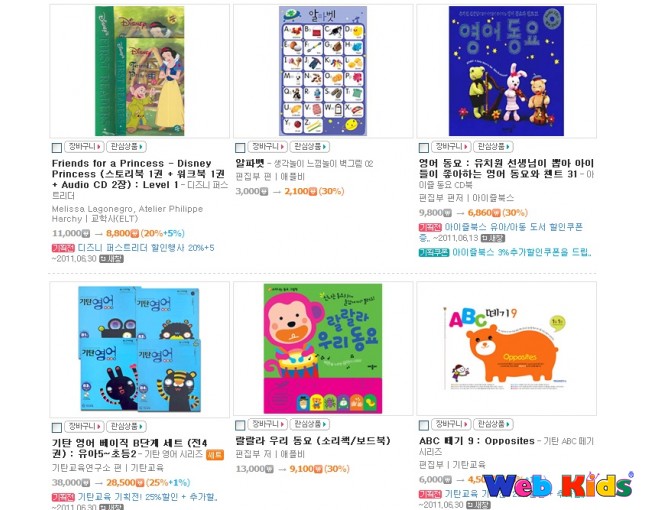
Task: Click the 새창 icon after the Disney event date
Action: 112,259
